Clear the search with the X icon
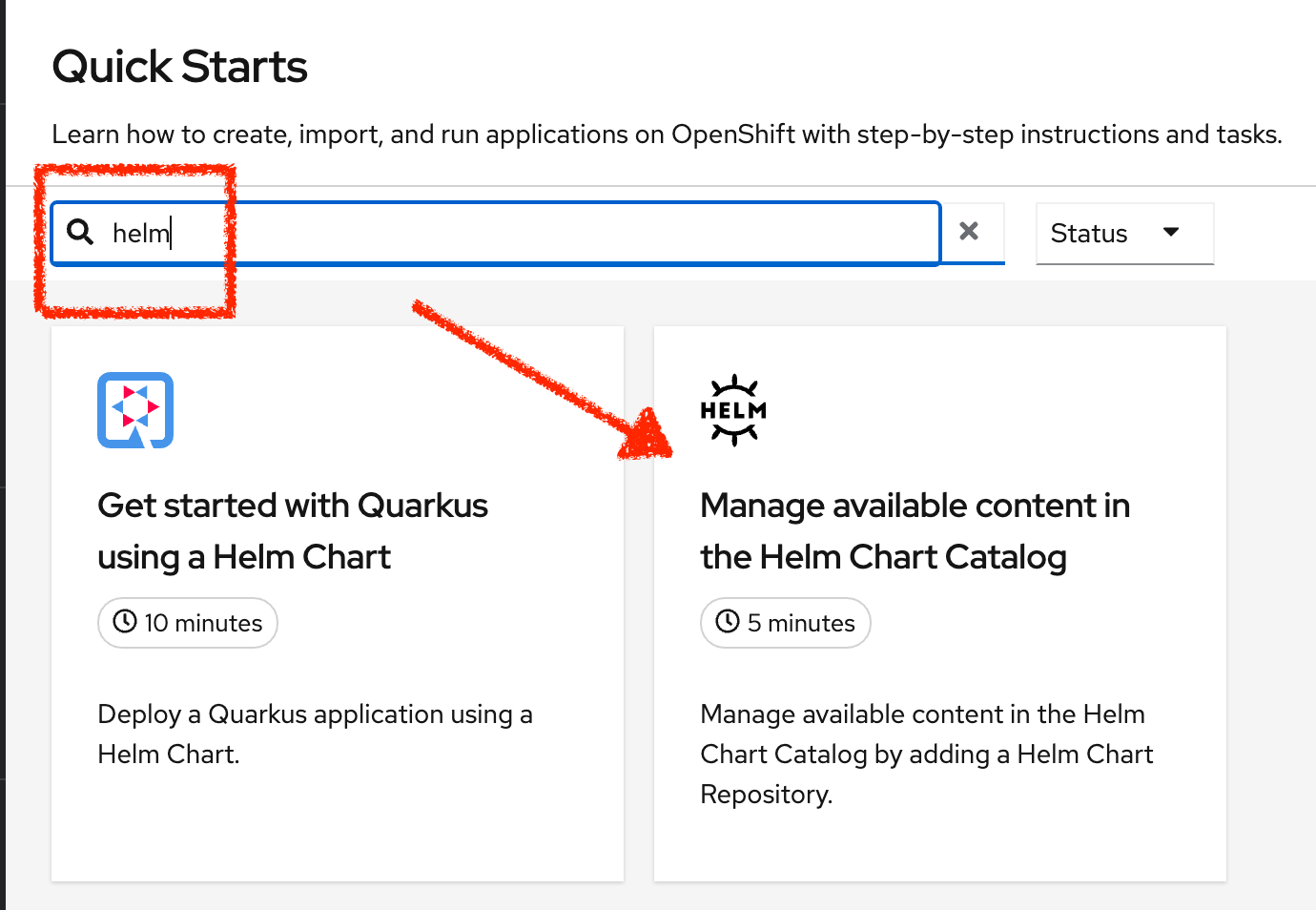This screenshot has height=910, width=1316. pos(970,231)
